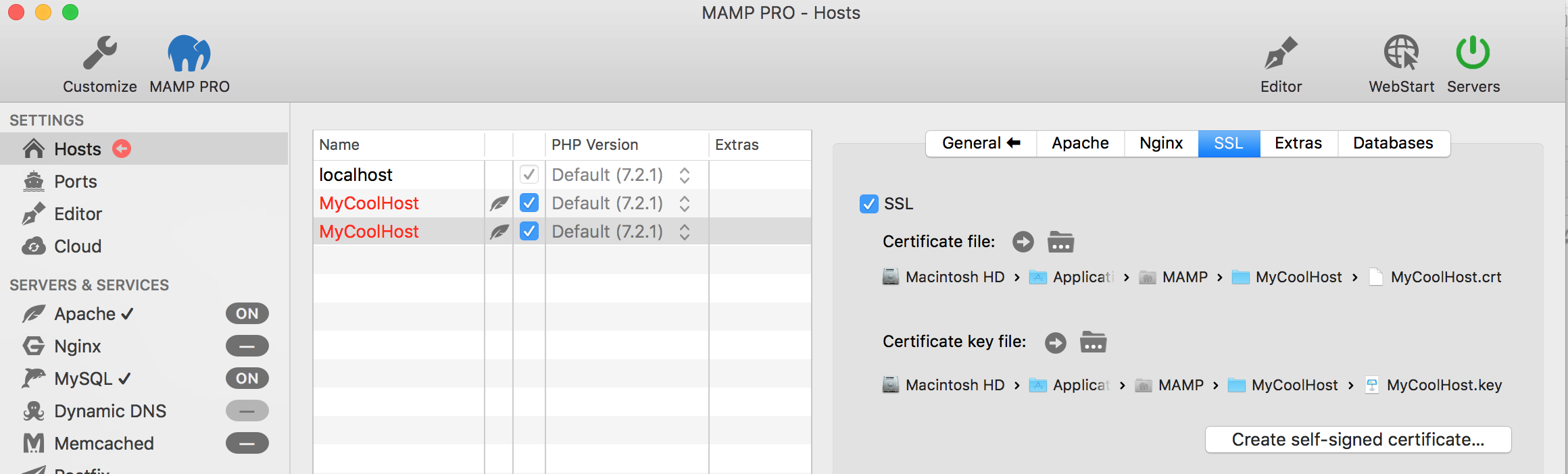The width and height of the screenshot is (1568, 474).
Task: Click the MAMP folder in the certificate file path
Action: tap(1173, 277)
